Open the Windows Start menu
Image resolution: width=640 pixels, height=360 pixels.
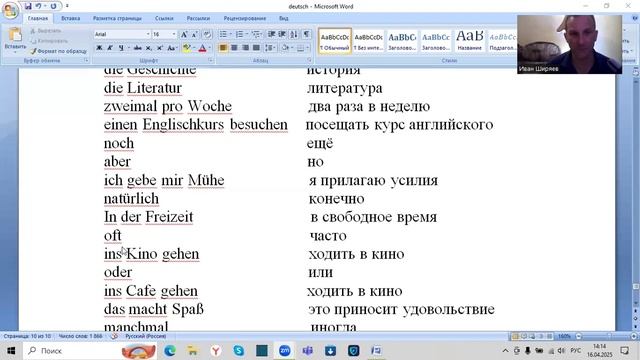click(x=11, y=351)
